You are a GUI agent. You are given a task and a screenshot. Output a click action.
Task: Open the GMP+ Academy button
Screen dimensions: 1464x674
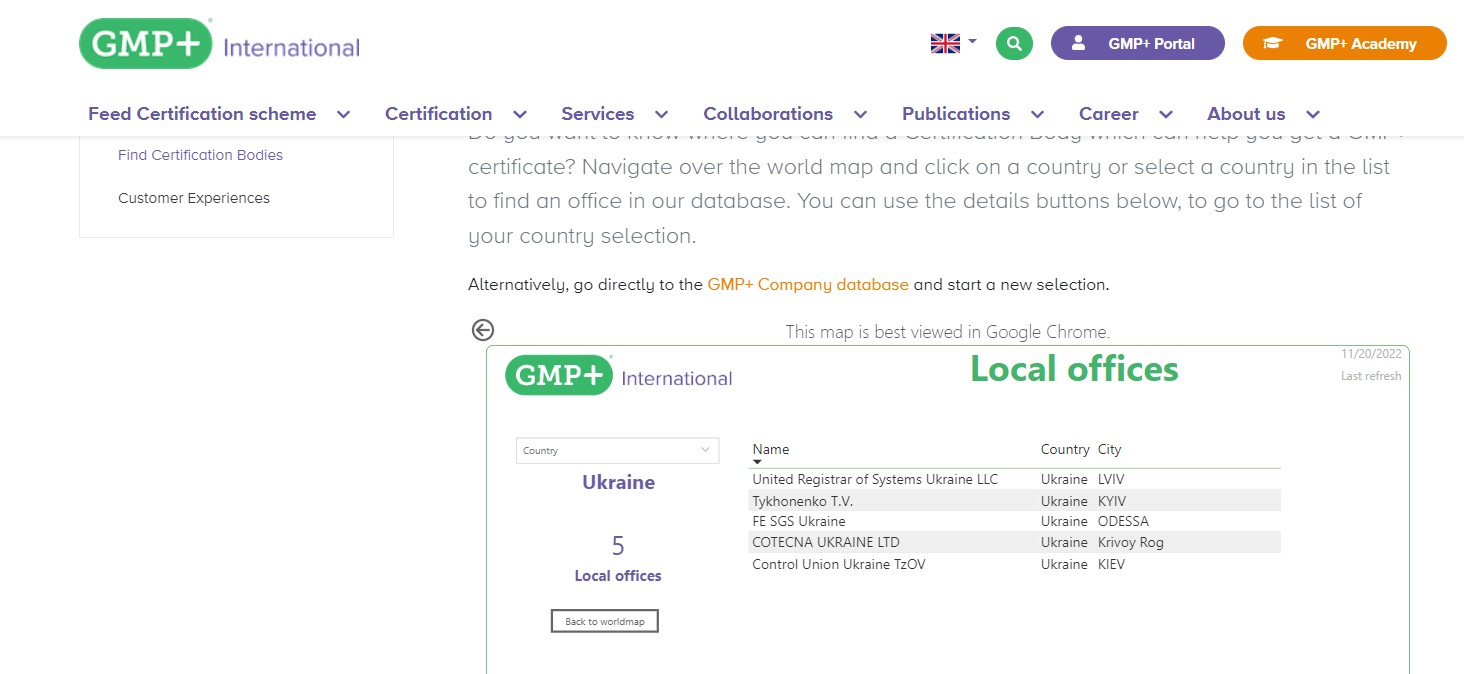coord(1345,43)
